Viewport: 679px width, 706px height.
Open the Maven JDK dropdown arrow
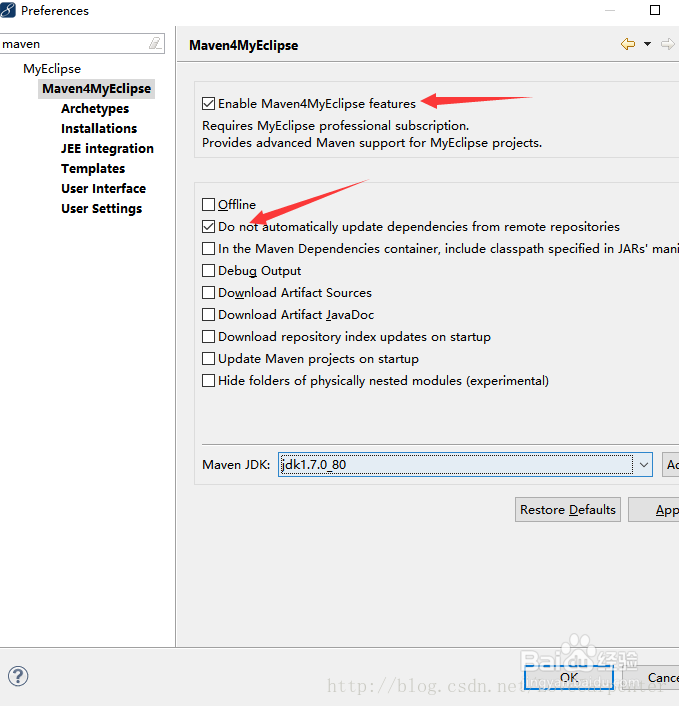643,465
